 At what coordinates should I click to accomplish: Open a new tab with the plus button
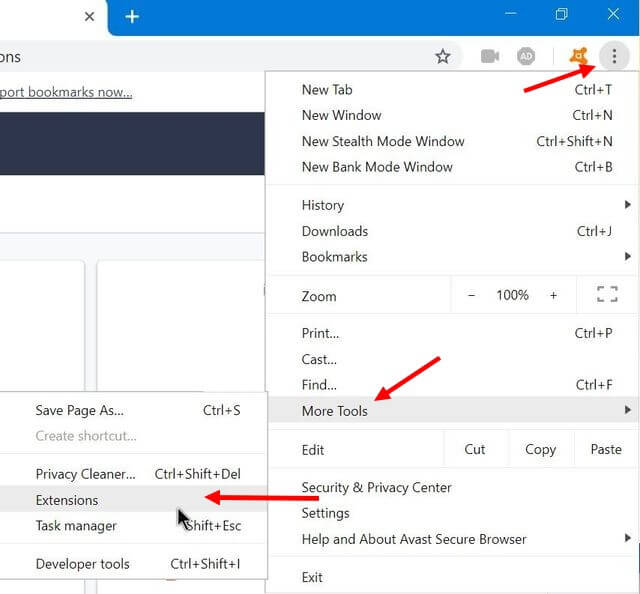(x=132, y=17)
